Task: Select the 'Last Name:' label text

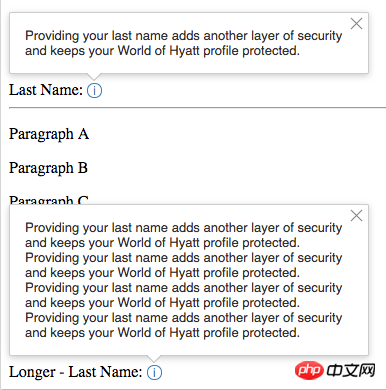Action: [x=46, y=90]
